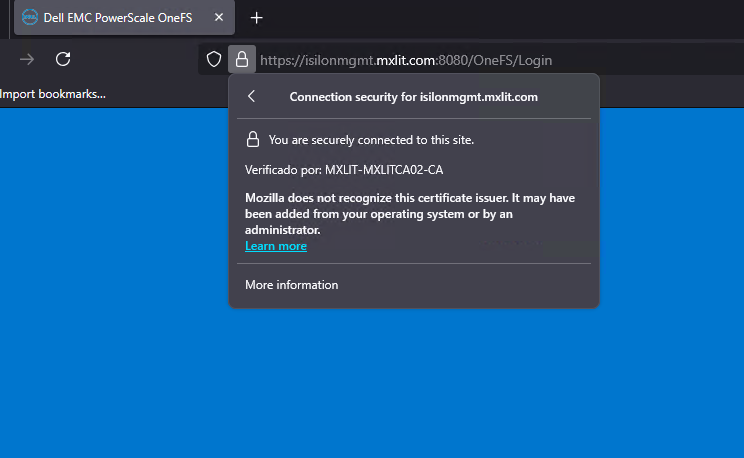Open More information in the security panel
Viewport: 744px width, 458px height.
[292, 285]
